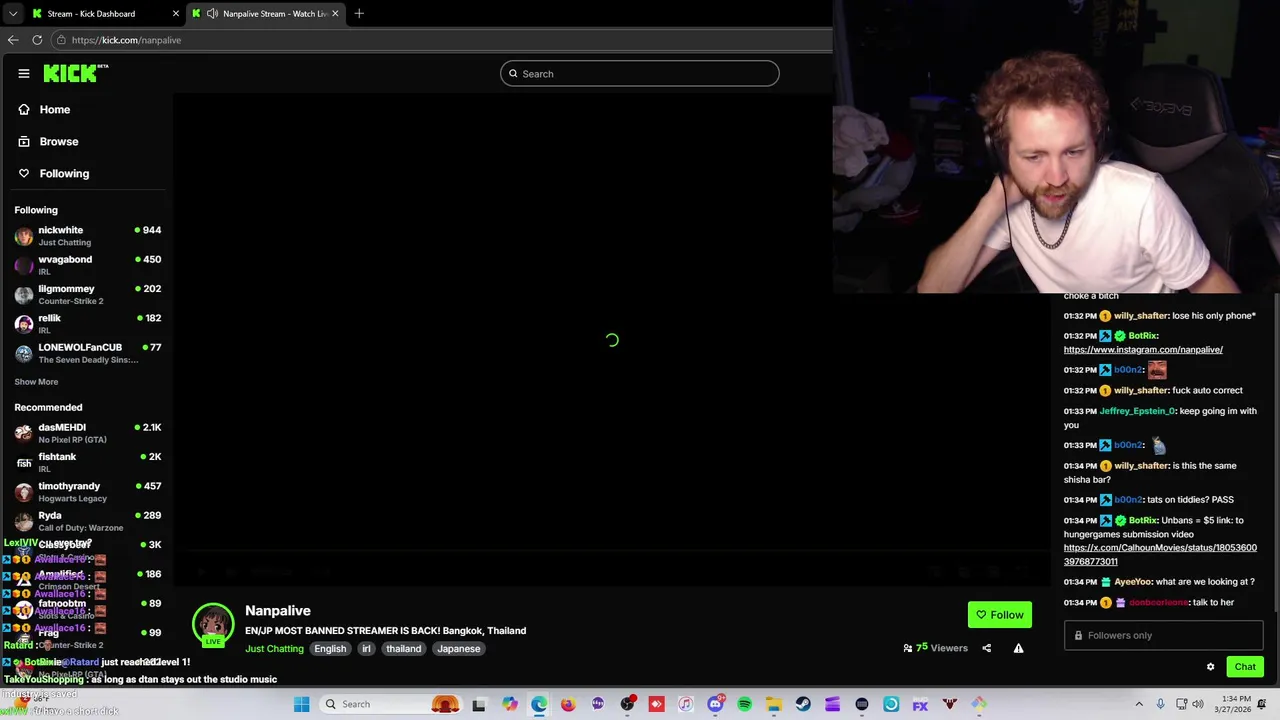Image resolution: width=1280 pixels, height=720 pixels.
Task: Open Task View in taskbar
Action: click(x=479, y=704)
